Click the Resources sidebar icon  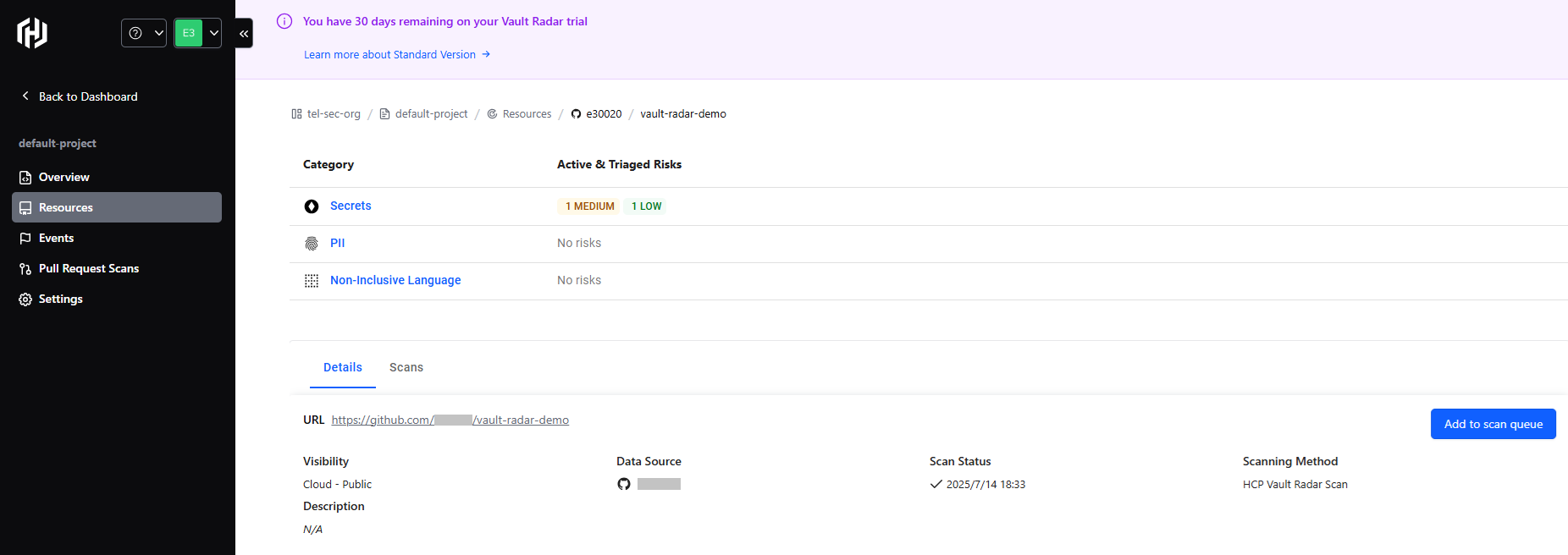[x=25, y=208]
